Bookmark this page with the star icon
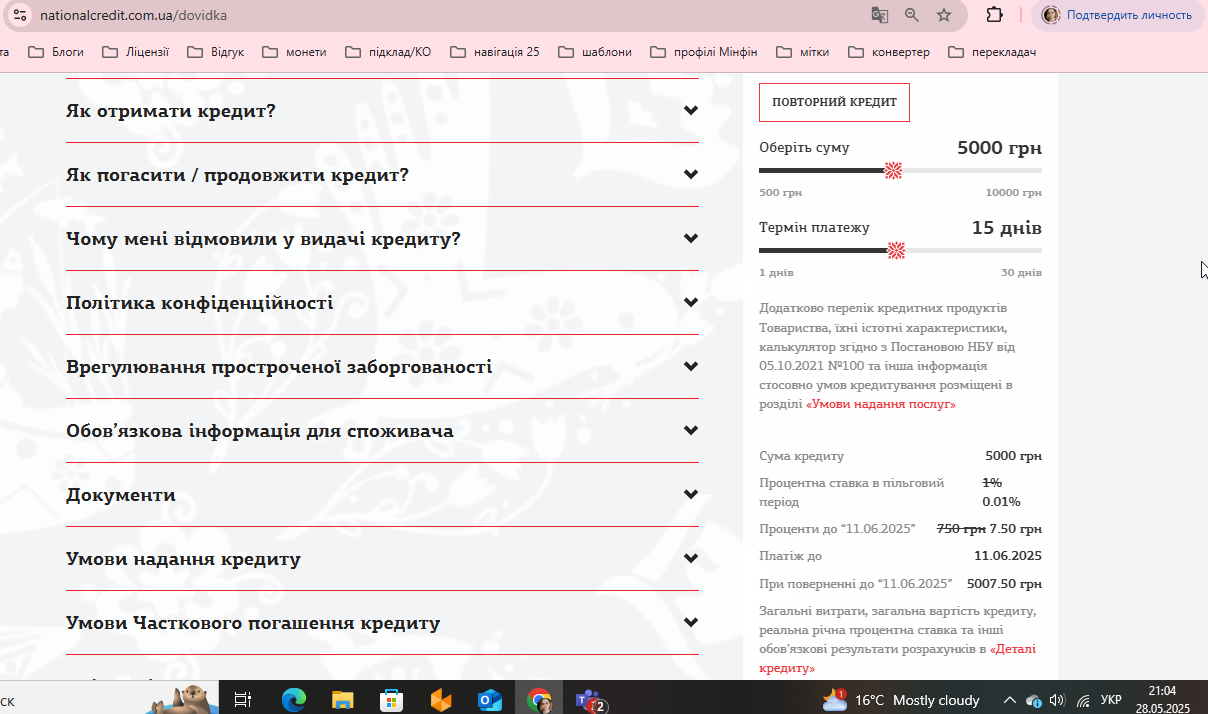1208x714 pixels. (944, 15)
